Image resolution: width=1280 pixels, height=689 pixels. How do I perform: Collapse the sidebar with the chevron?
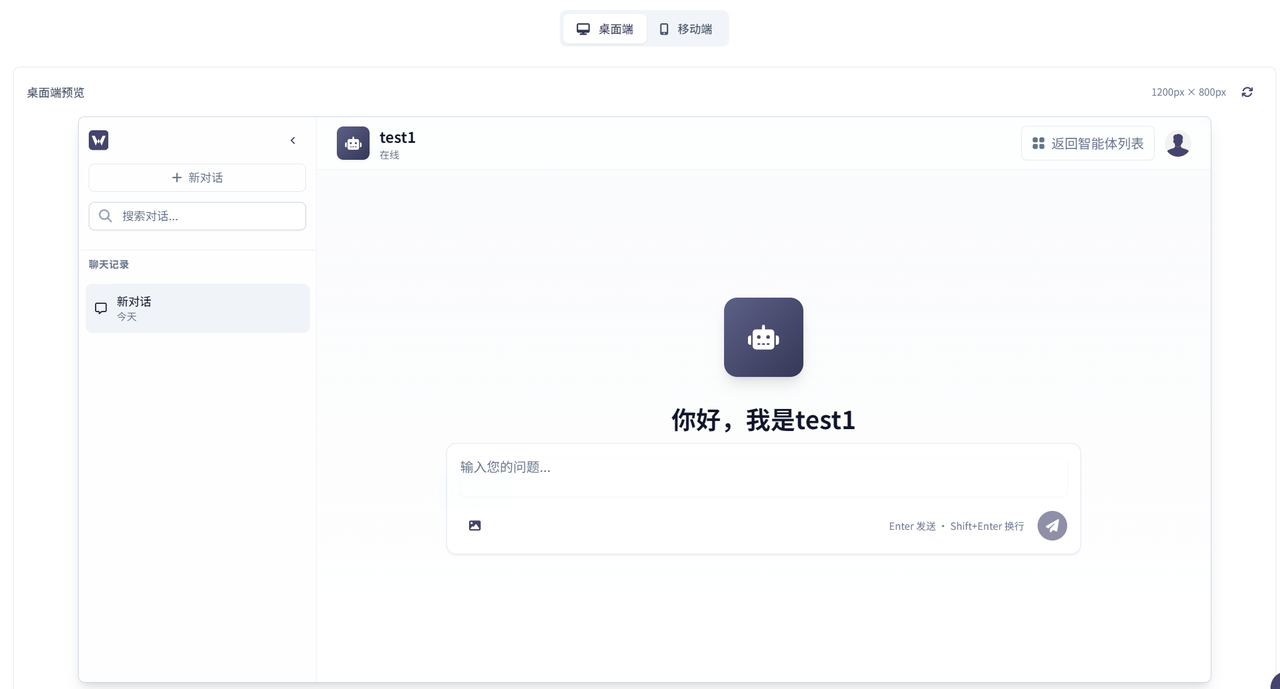293,140
